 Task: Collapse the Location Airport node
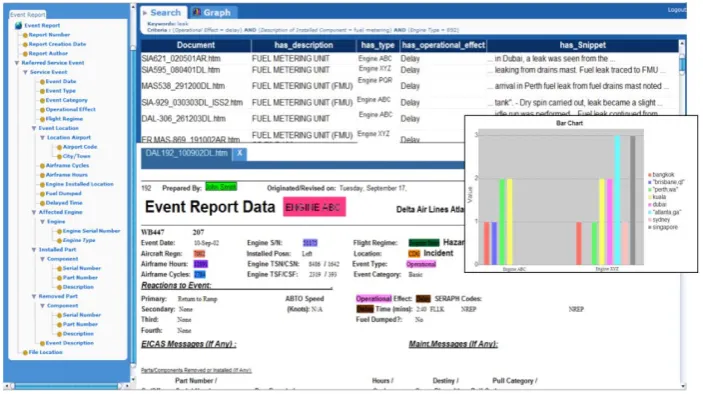pyautogui.click(x=43, y=138)
